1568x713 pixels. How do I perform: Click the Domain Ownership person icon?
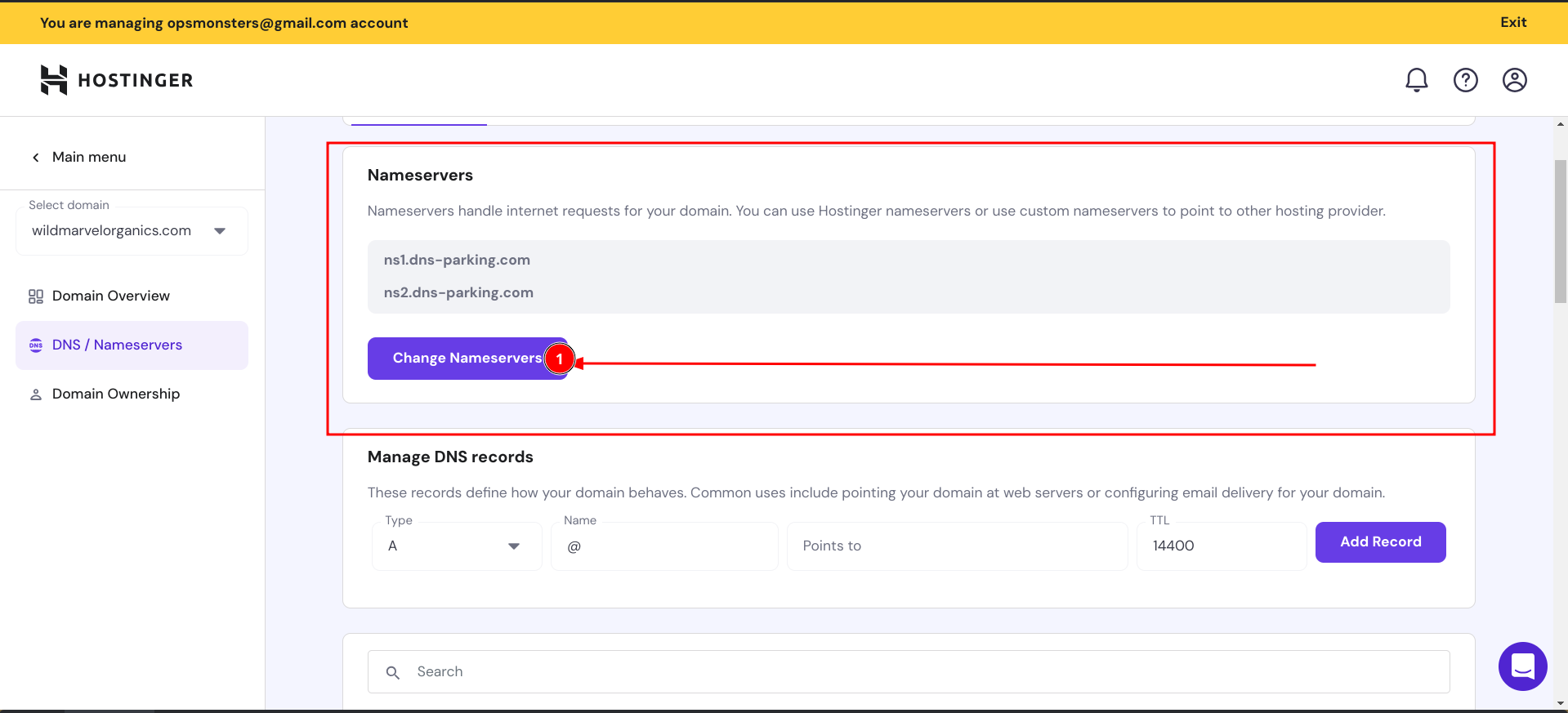tap(36, 394)
